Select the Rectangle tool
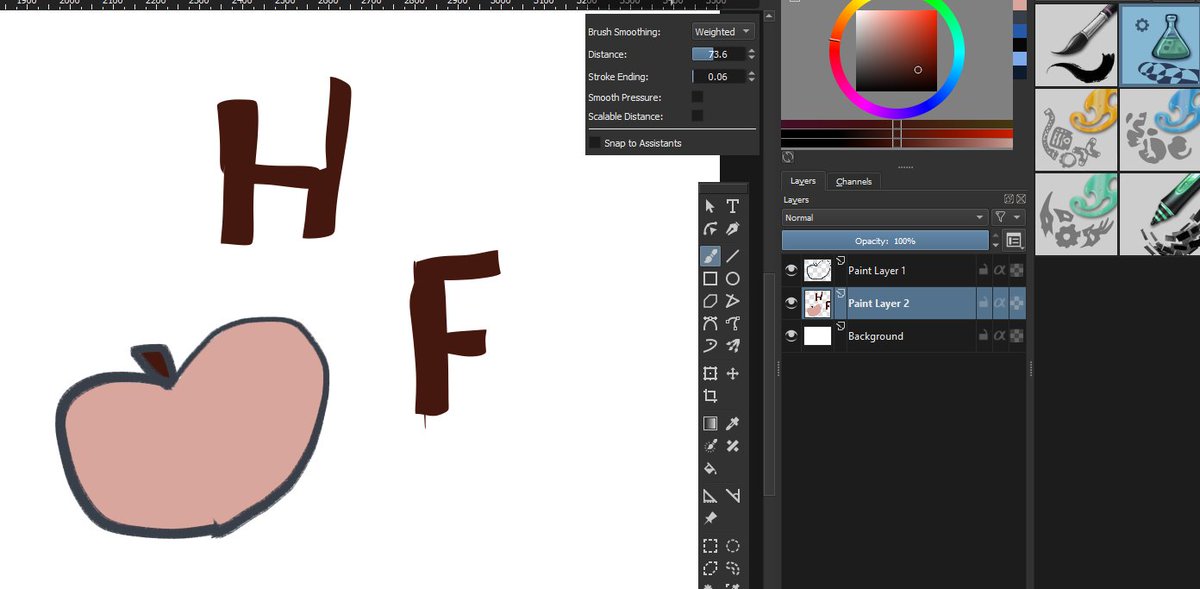1200x589 pixels. click(x=710, y=279)
